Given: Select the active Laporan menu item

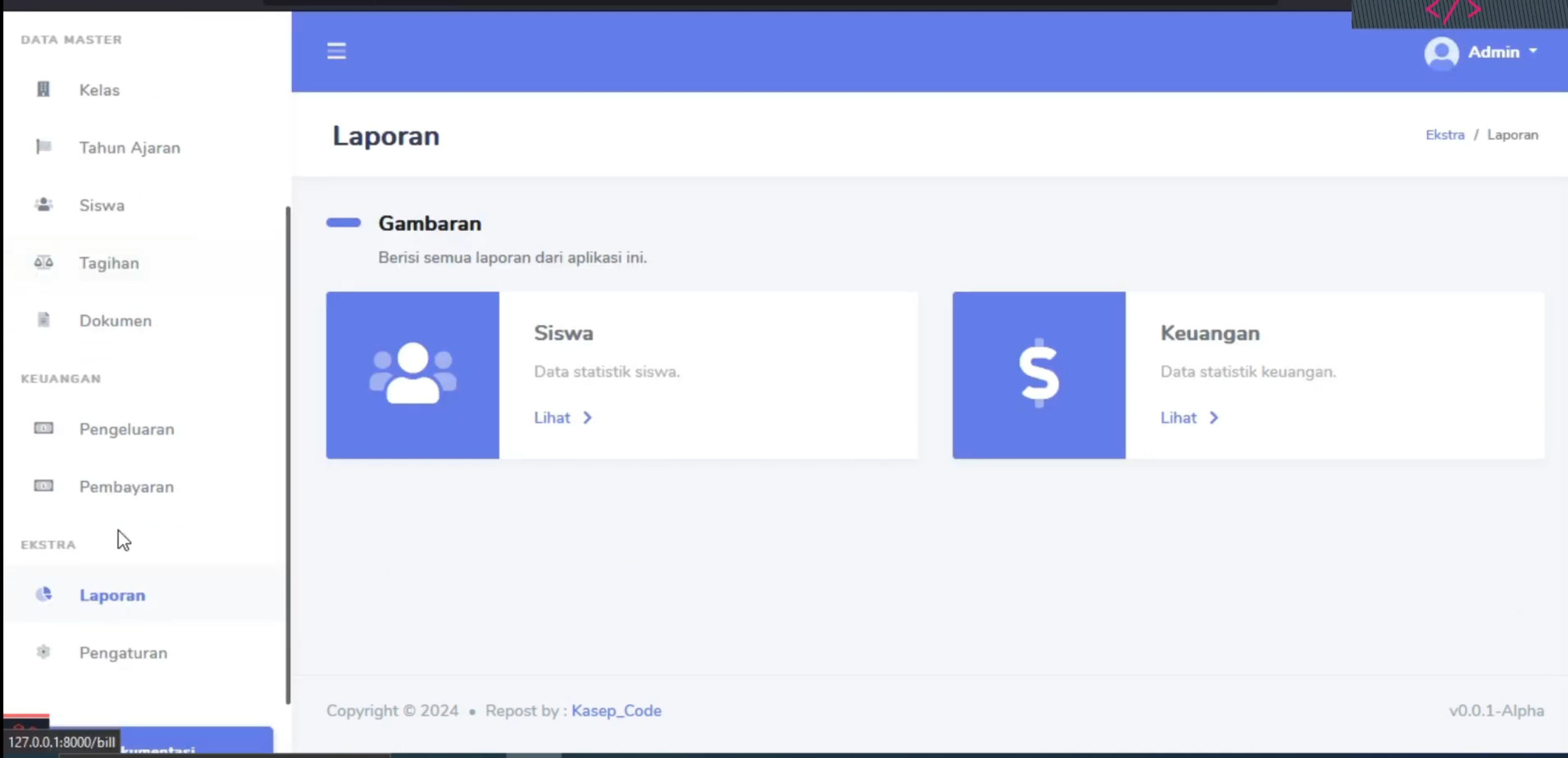Looking at the screenshot, I should coord(145,595).
